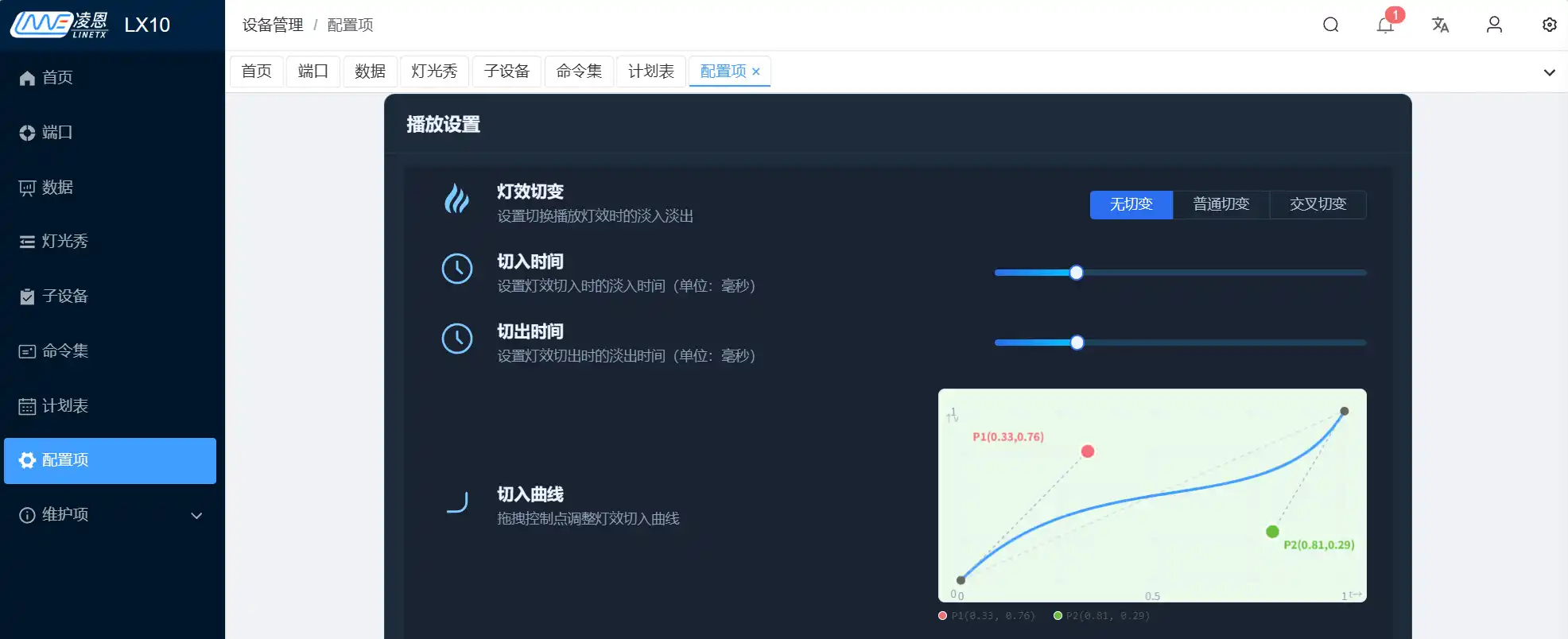Open the language translation icon
Image resolution: width=1568 pixels, height=639 pixels.
click(1440, 25)
